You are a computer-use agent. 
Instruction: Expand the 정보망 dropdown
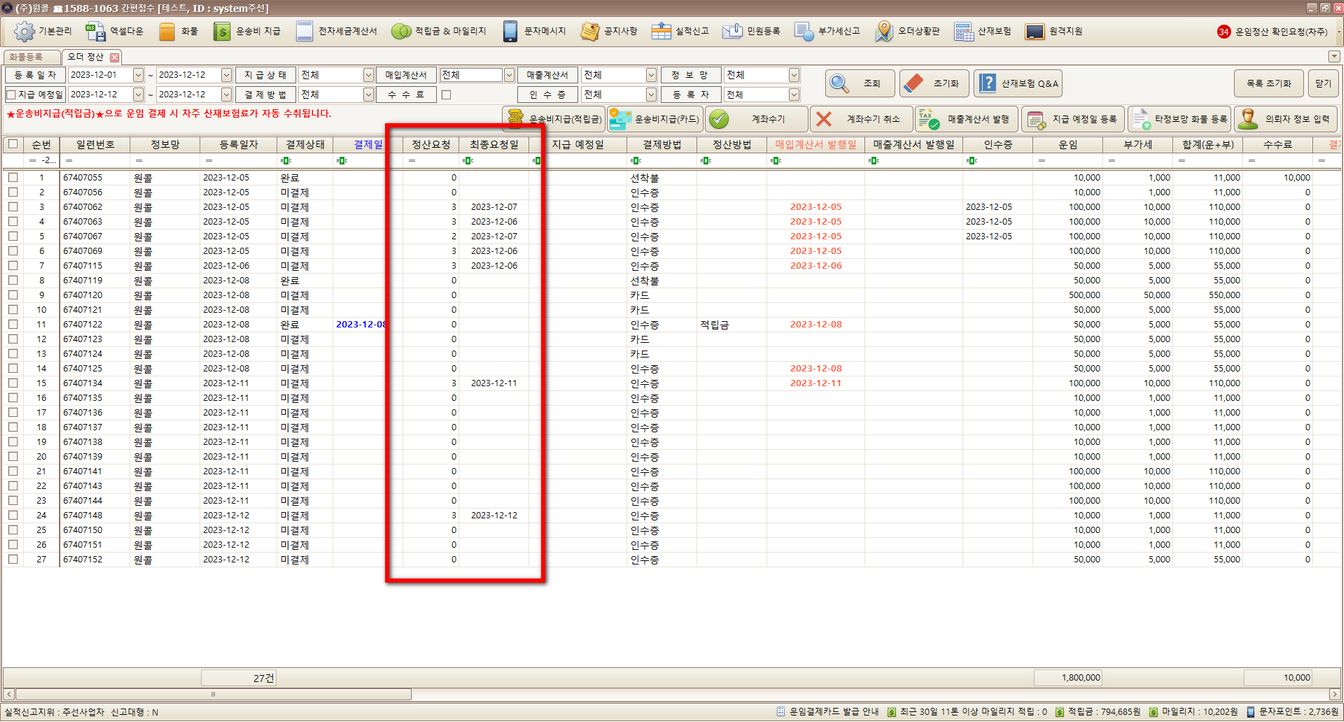tap(794, 75)
